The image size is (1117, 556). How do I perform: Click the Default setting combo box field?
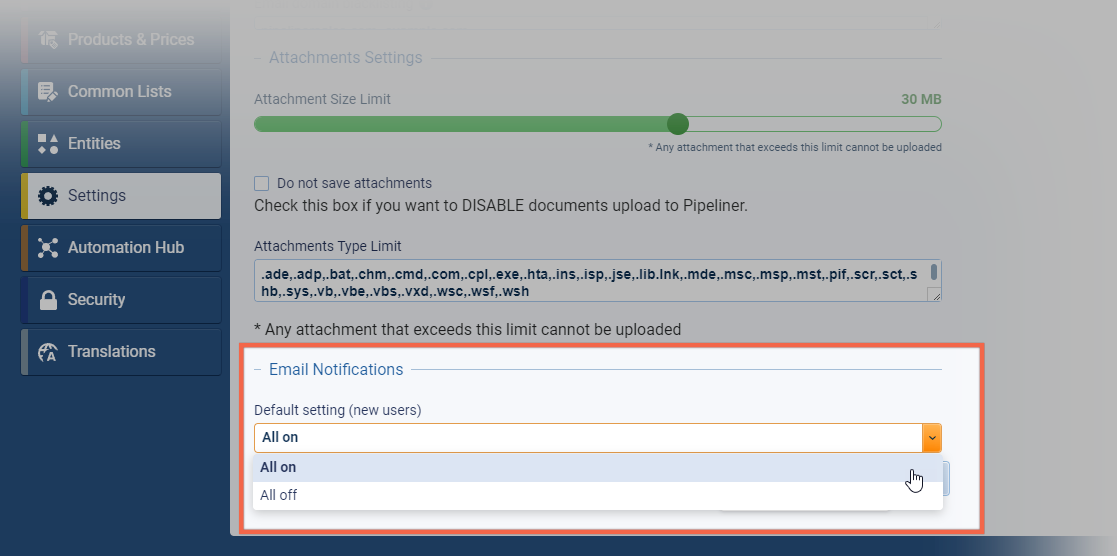(x=588, y=438)
